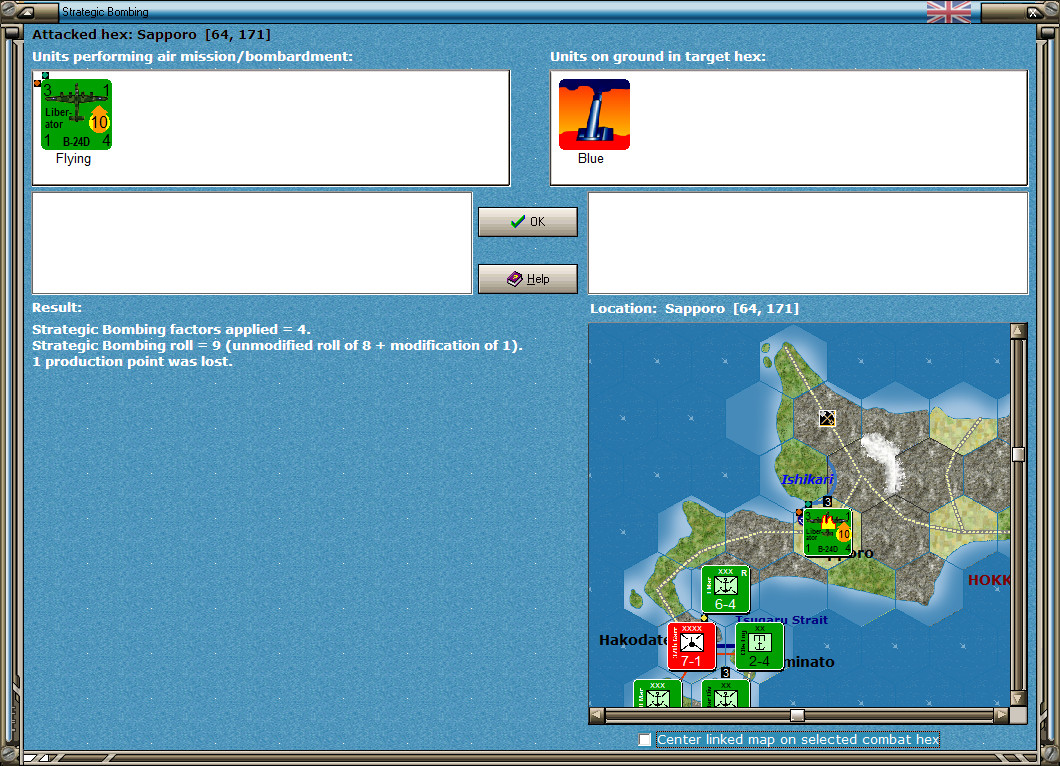Click the red HOKK region label on the map
1060x766 pixels.
point(988,579)
